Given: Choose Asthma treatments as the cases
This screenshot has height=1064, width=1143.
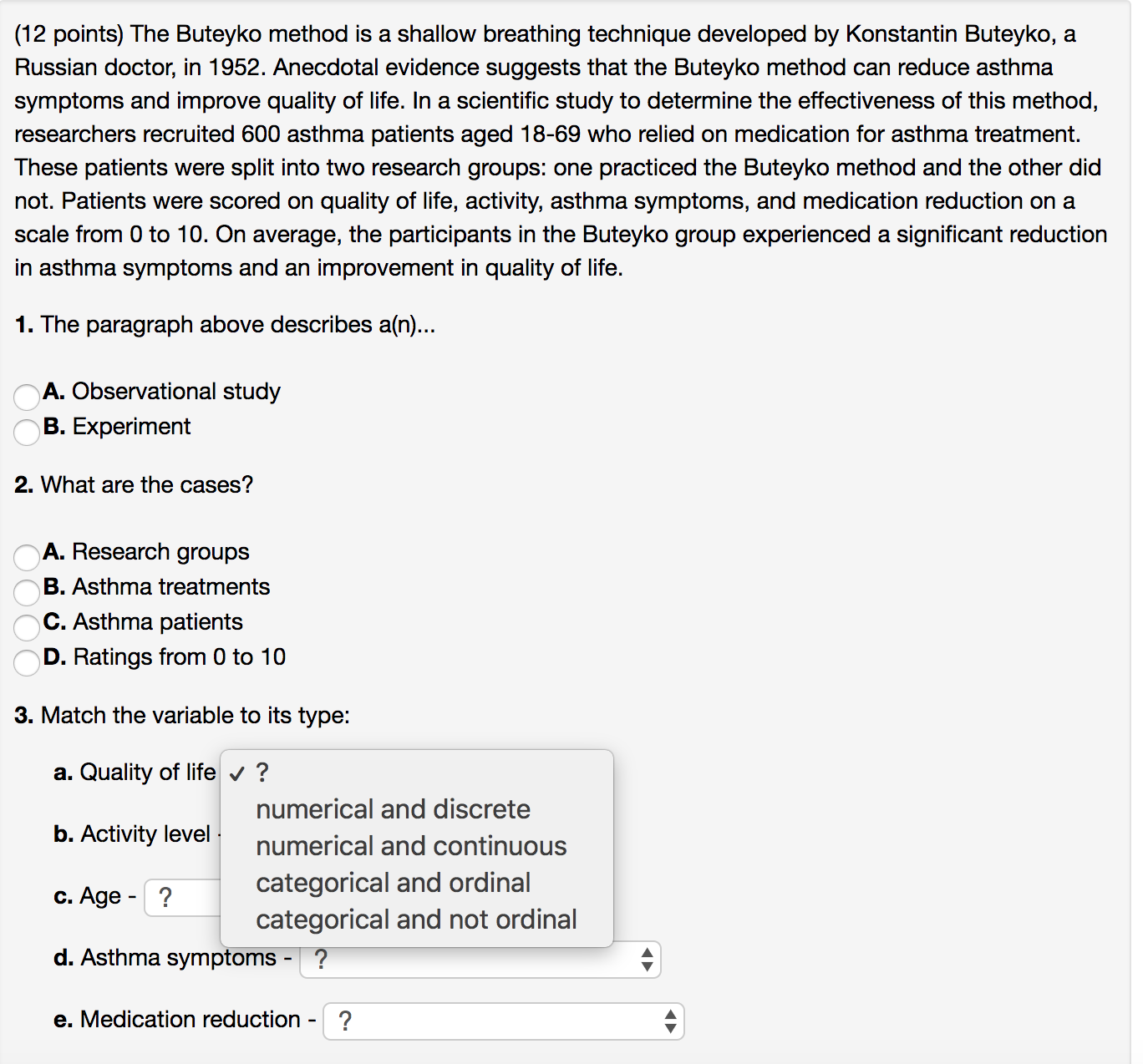Looking at the screenshot, I should point(27,592).
